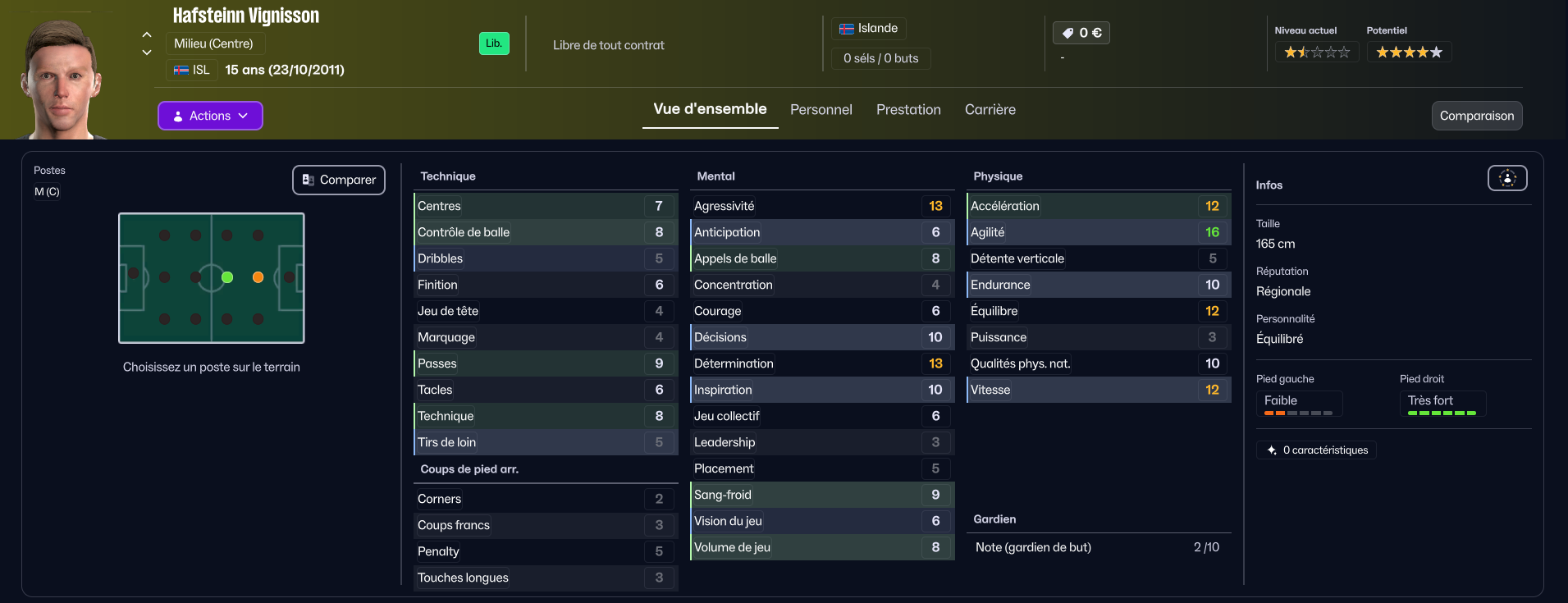Click the Niveau actuel star rating
The width and height of the screenshot is (1568, 603).
[1316, 53]
